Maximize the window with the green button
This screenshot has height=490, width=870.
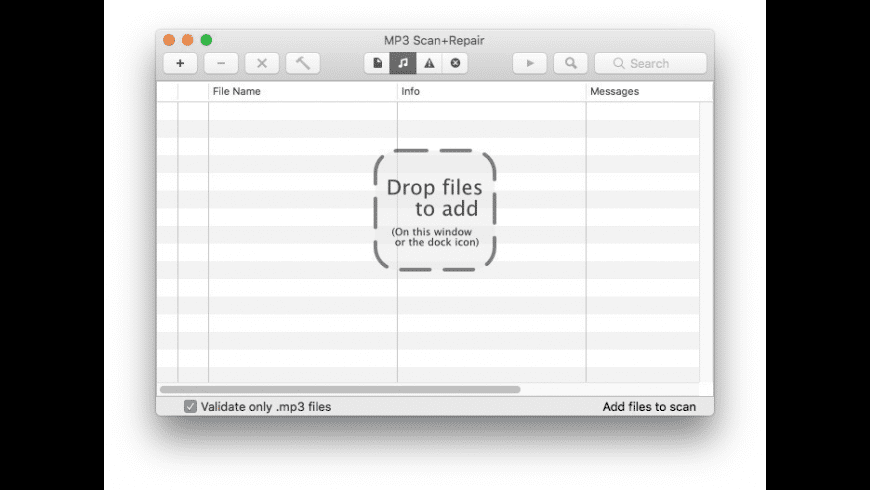(206, 40)
